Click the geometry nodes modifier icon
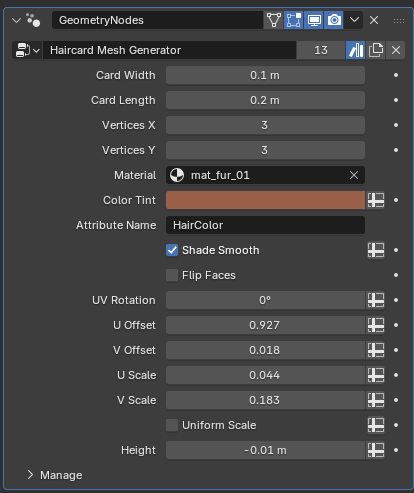This screenshot has width=414, height=493. coord(33,20)
